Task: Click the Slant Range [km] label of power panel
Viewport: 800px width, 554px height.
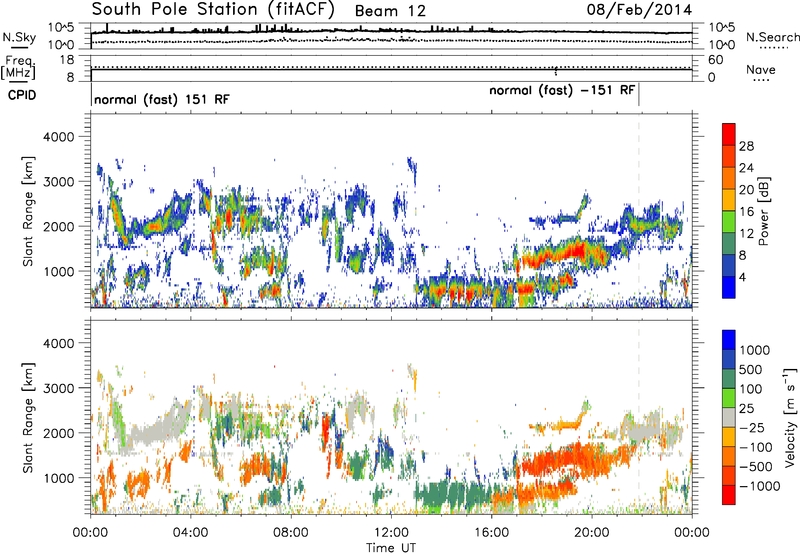Action: click(x=28, y=211)
